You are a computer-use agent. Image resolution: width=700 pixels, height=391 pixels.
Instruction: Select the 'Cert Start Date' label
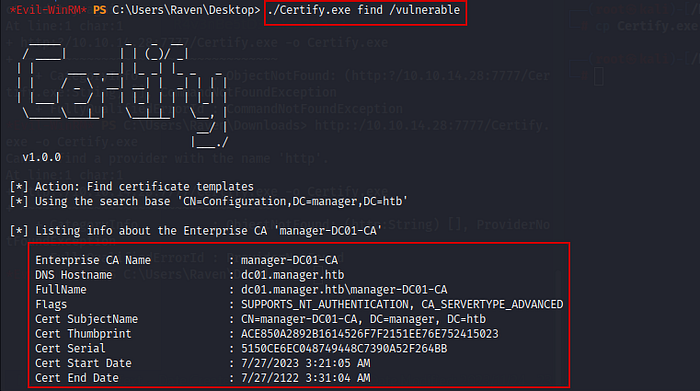(x=83, y=363)
